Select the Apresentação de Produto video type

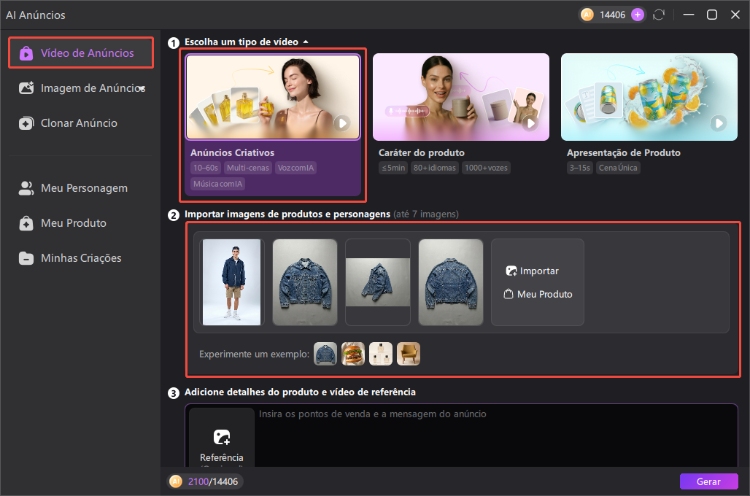click(649, 114)
